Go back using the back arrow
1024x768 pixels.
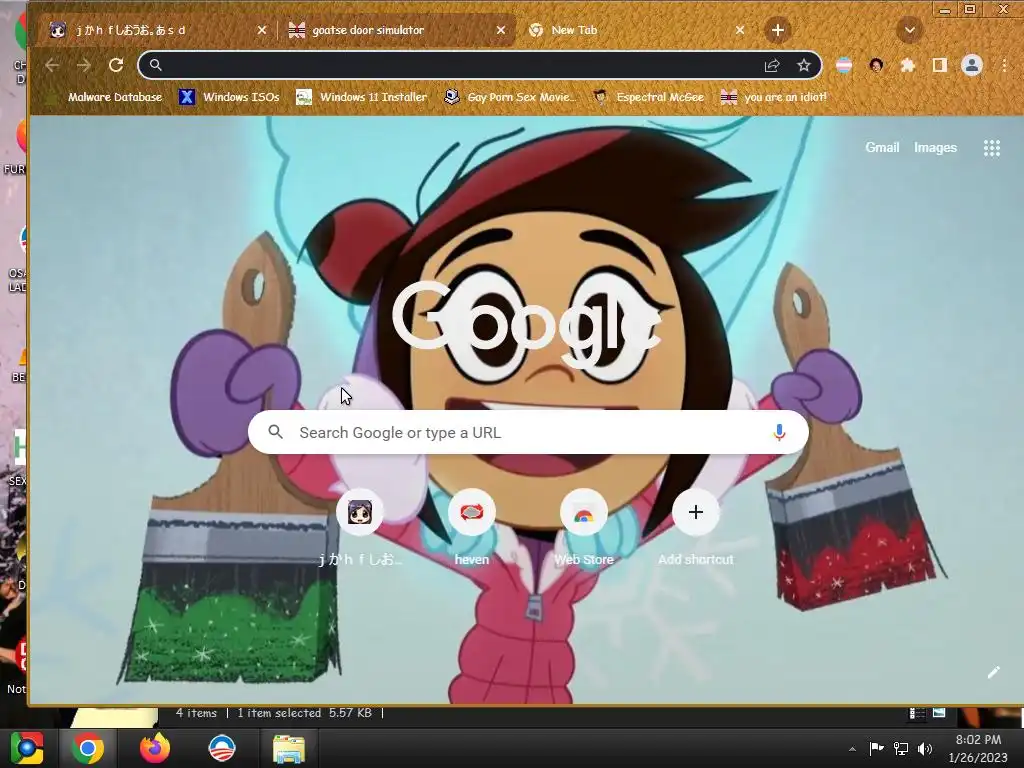[52, 65]
